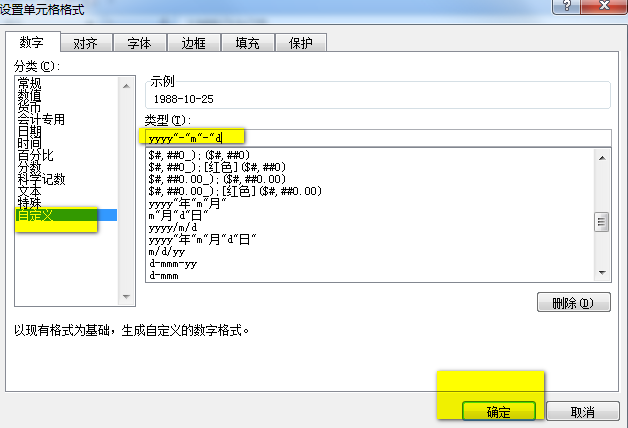Click the 类型 format input field
Screen dimensions: 628x428
coord(378,139)
